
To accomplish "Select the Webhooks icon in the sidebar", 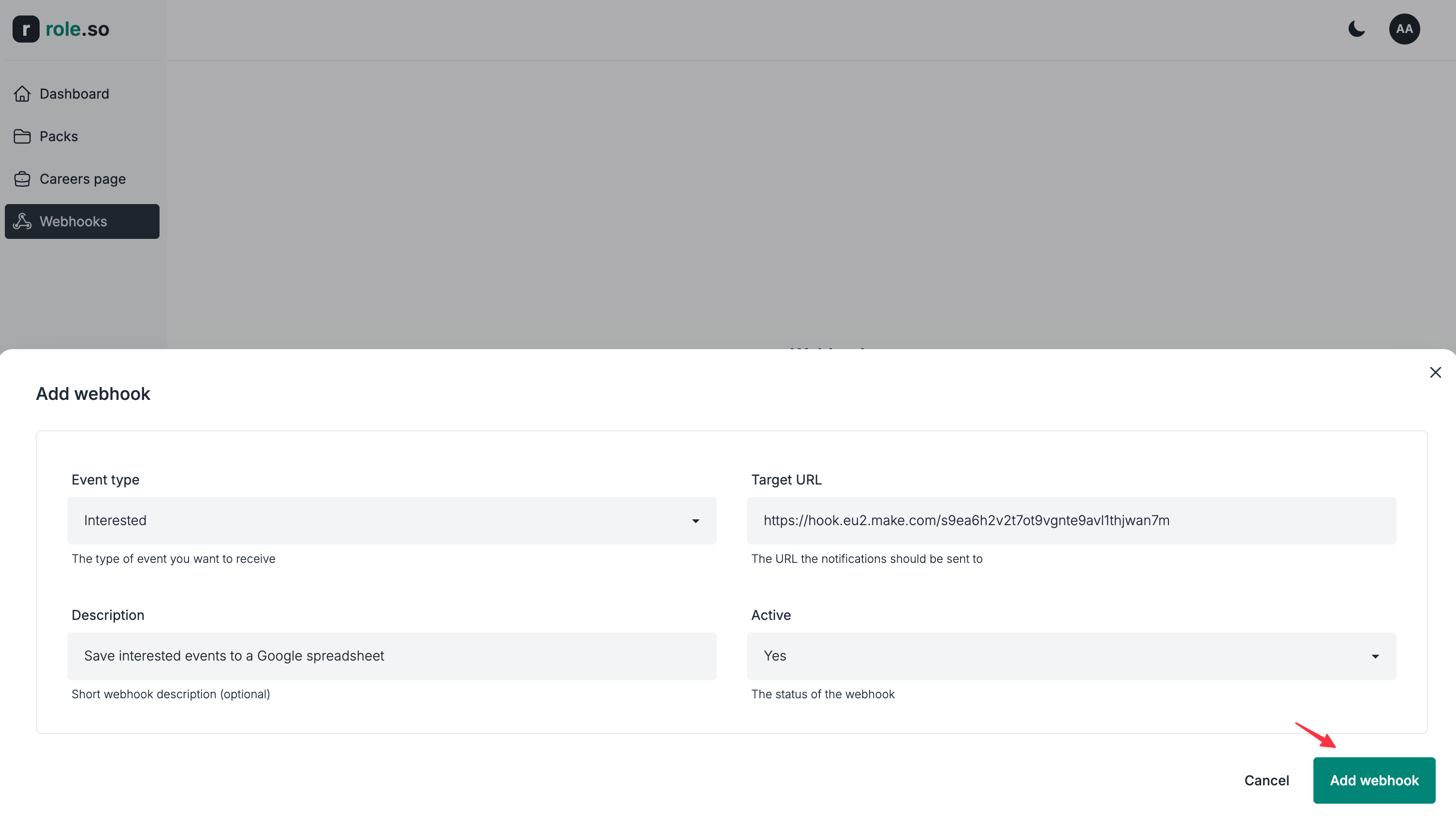I will pos(23,221).
